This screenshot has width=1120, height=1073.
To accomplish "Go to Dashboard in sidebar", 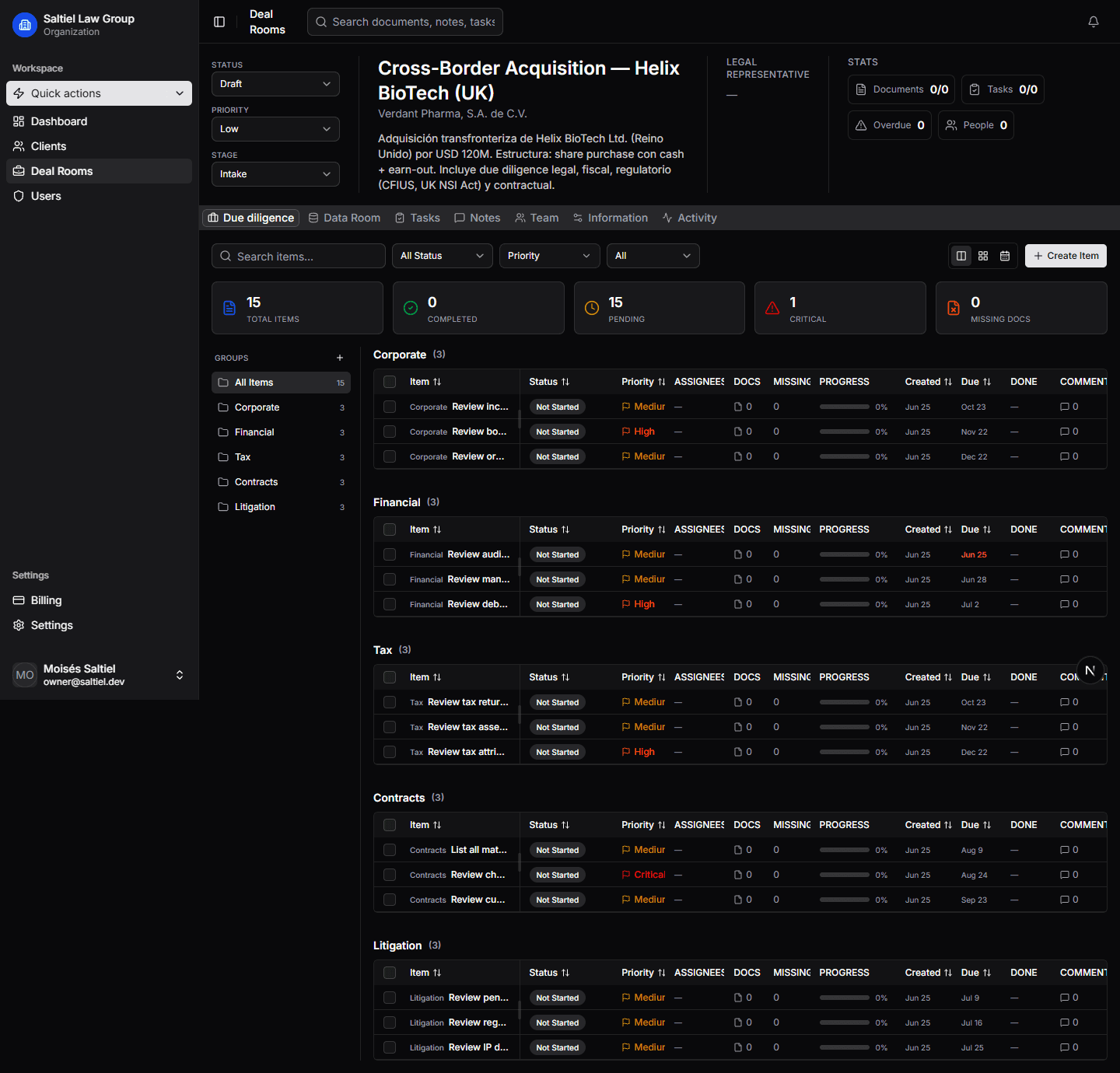I will point(99,121).
